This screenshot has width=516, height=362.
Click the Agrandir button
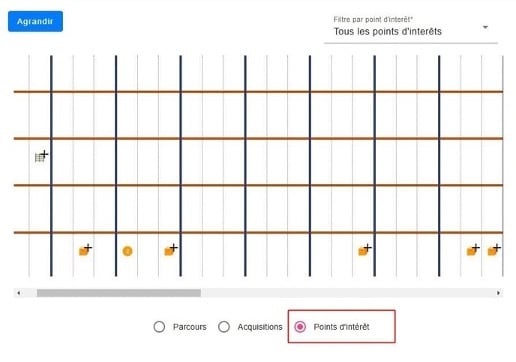tap(35, 21)
